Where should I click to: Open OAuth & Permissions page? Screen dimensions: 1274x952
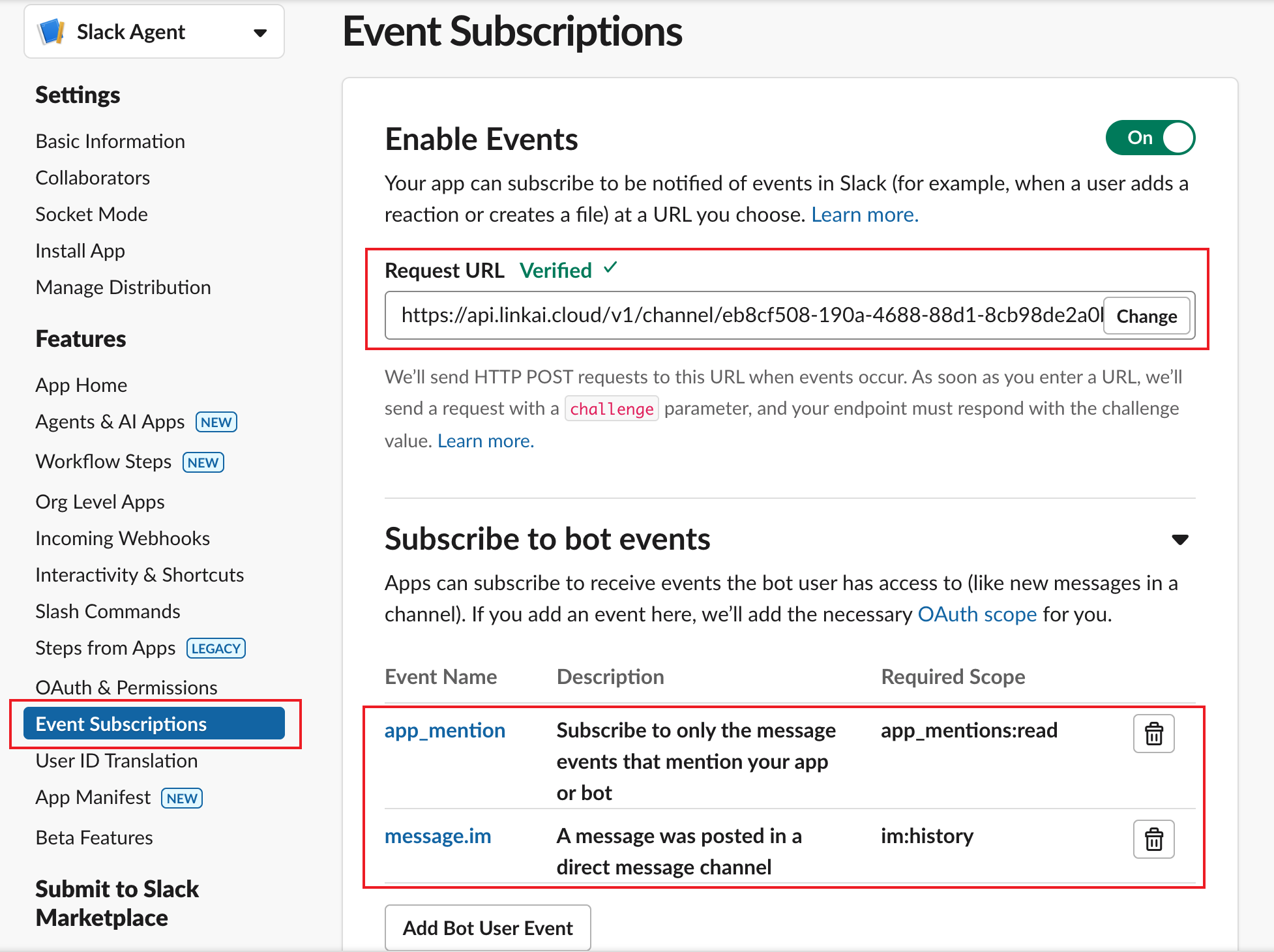(x=126, y=687)
